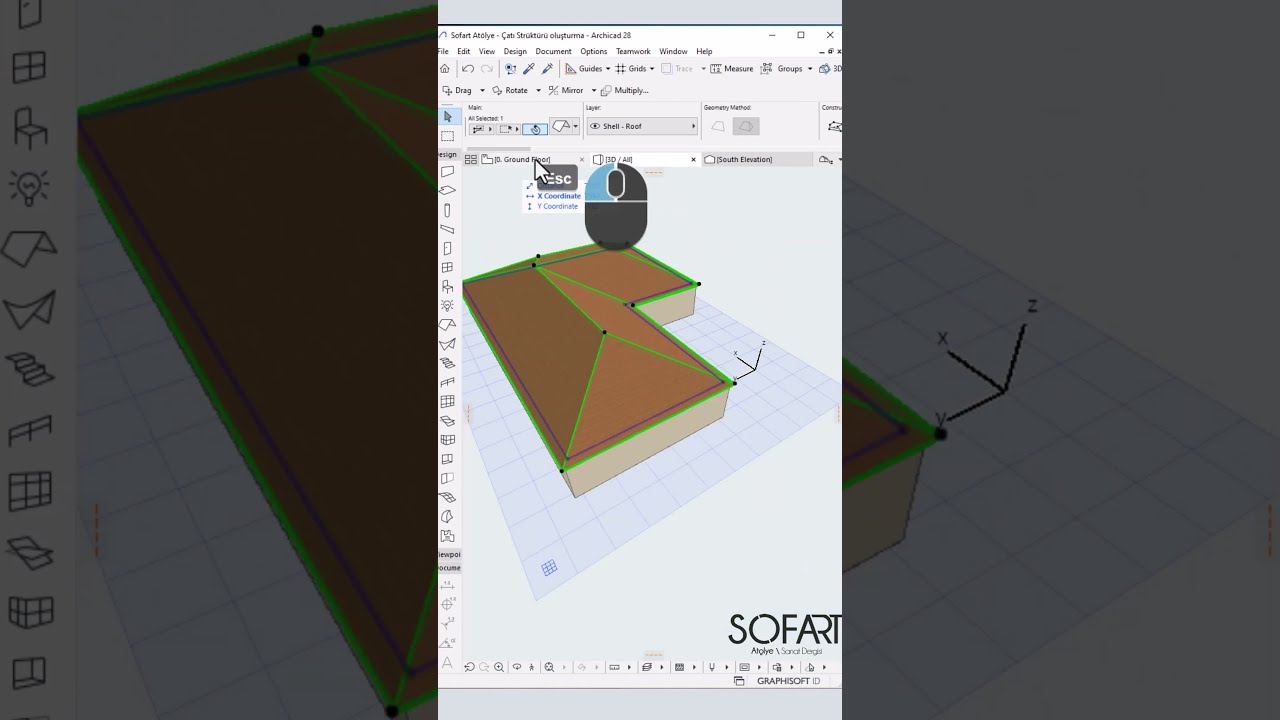Open the Document menu
This screenshot has width=1280, height=720.
pyautogui.click(x=553, y=51)
